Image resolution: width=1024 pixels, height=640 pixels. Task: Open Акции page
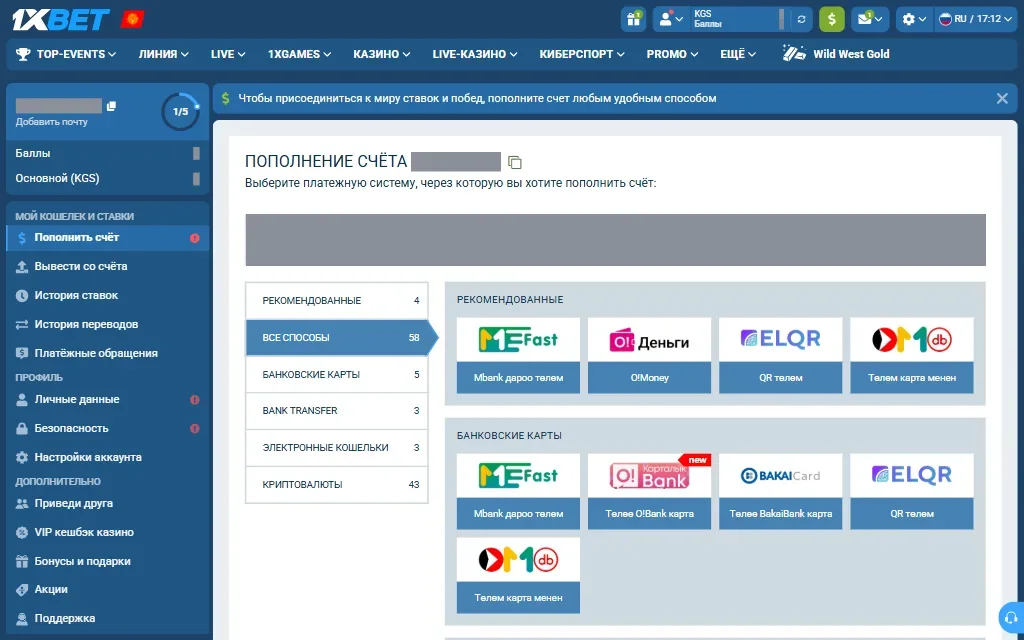108,589
